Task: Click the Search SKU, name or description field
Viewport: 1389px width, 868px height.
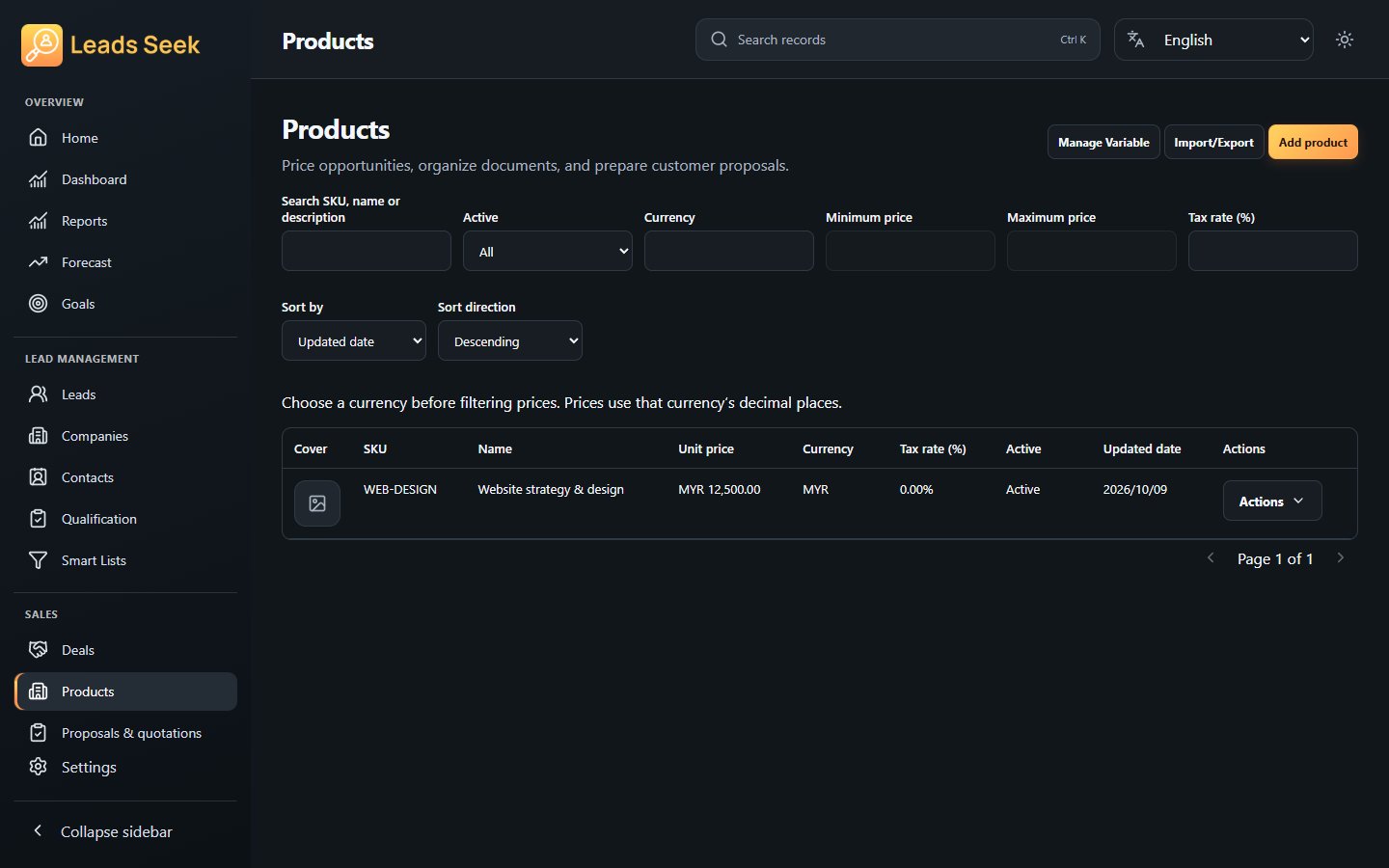Action: point(367,251)
